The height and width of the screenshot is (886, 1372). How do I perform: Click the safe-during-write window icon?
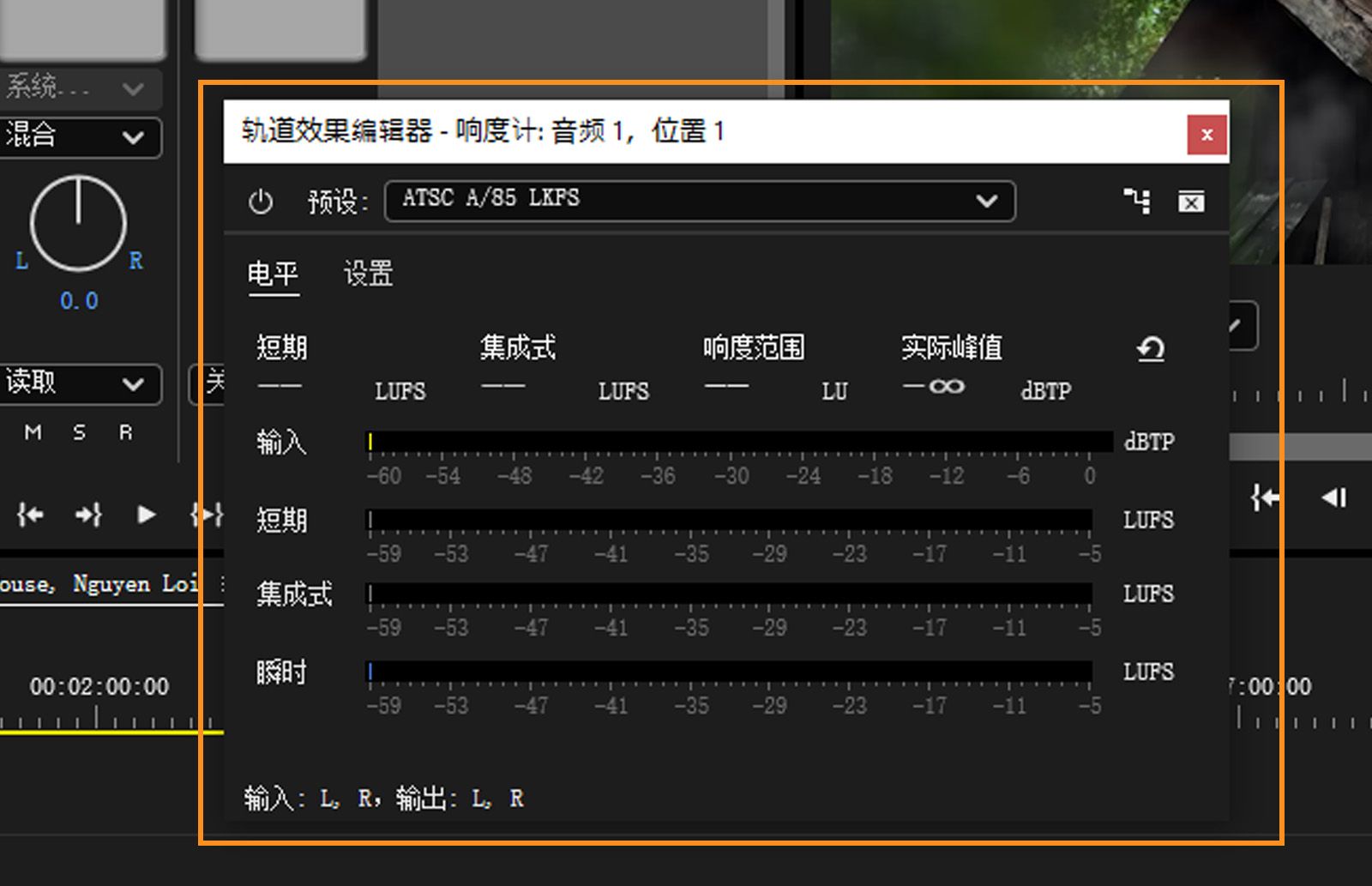tap(1191, 202)
